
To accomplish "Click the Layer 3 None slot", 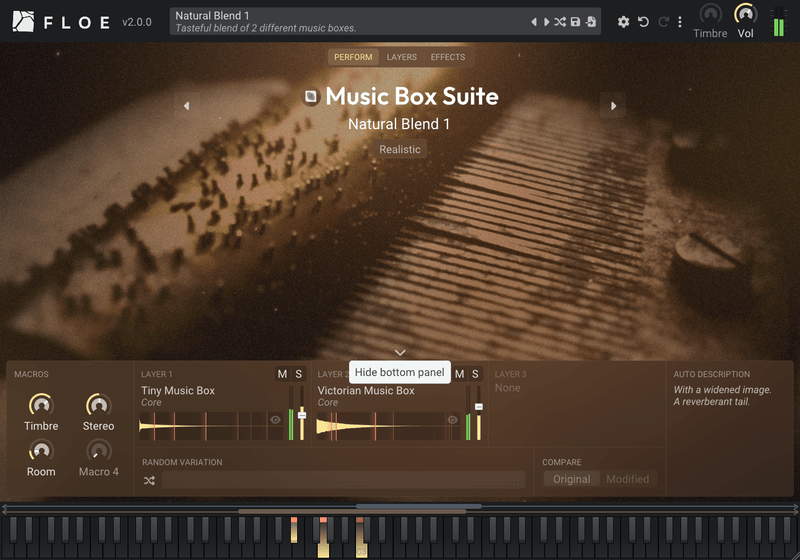I will (508, 388).
